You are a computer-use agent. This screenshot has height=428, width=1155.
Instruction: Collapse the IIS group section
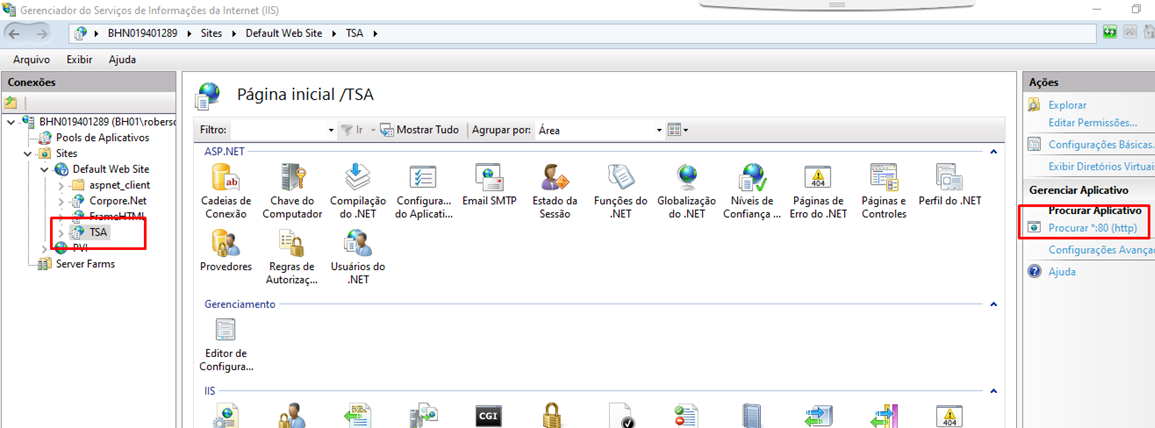click(993, 390)
